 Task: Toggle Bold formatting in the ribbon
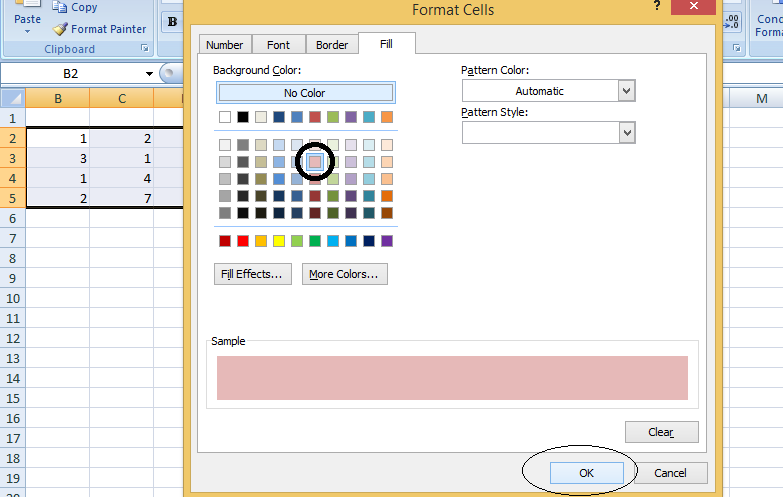pyautogui.click(x=172, y=22)
